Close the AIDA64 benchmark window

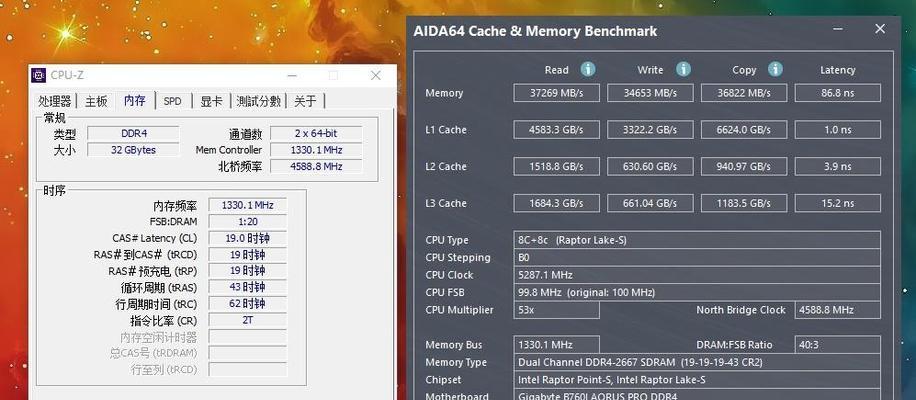[x=880, y=29]
